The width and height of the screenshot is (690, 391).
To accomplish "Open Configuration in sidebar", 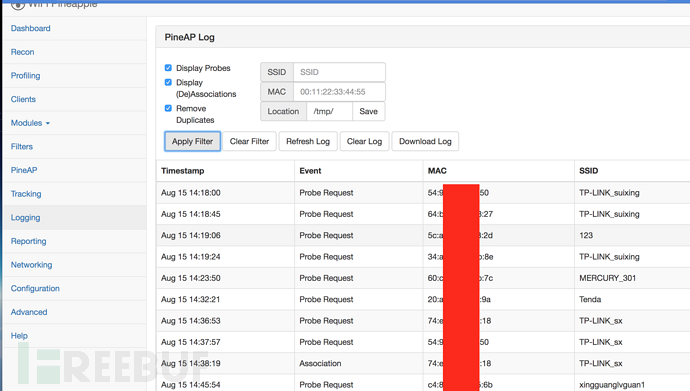I will (x=35, y=289).
